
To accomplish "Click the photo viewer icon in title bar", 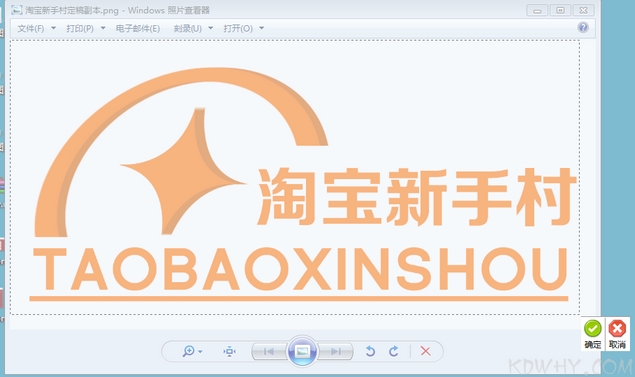I will click(x=17, y=10).
